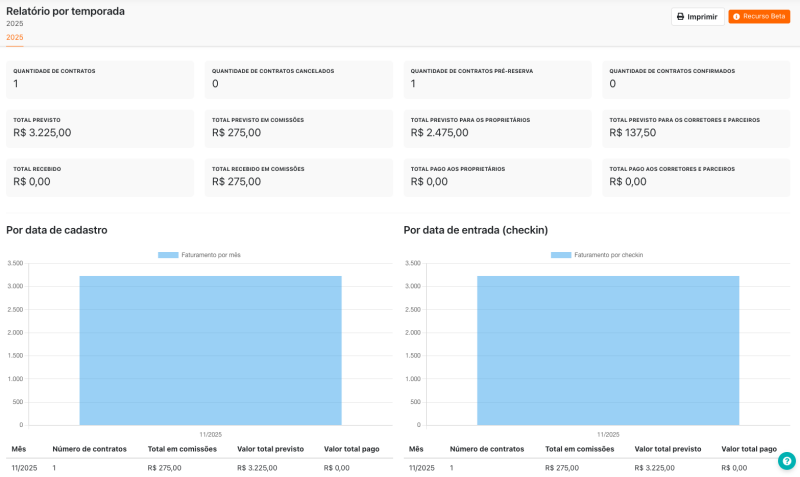Open the Quantidade de Contratos Confirmados card
The image size is (800, 477).
click(x=696, y=79)
